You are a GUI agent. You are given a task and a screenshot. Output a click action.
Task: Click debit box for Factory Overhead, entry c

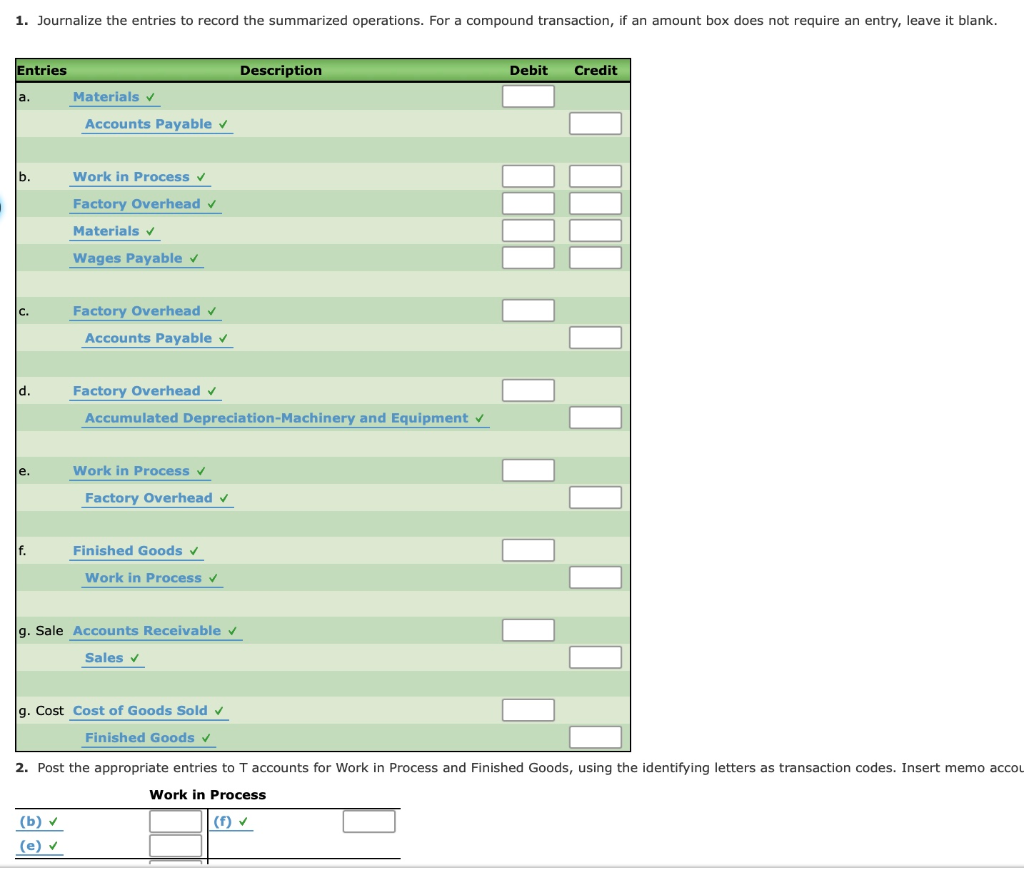click(528, 311)
